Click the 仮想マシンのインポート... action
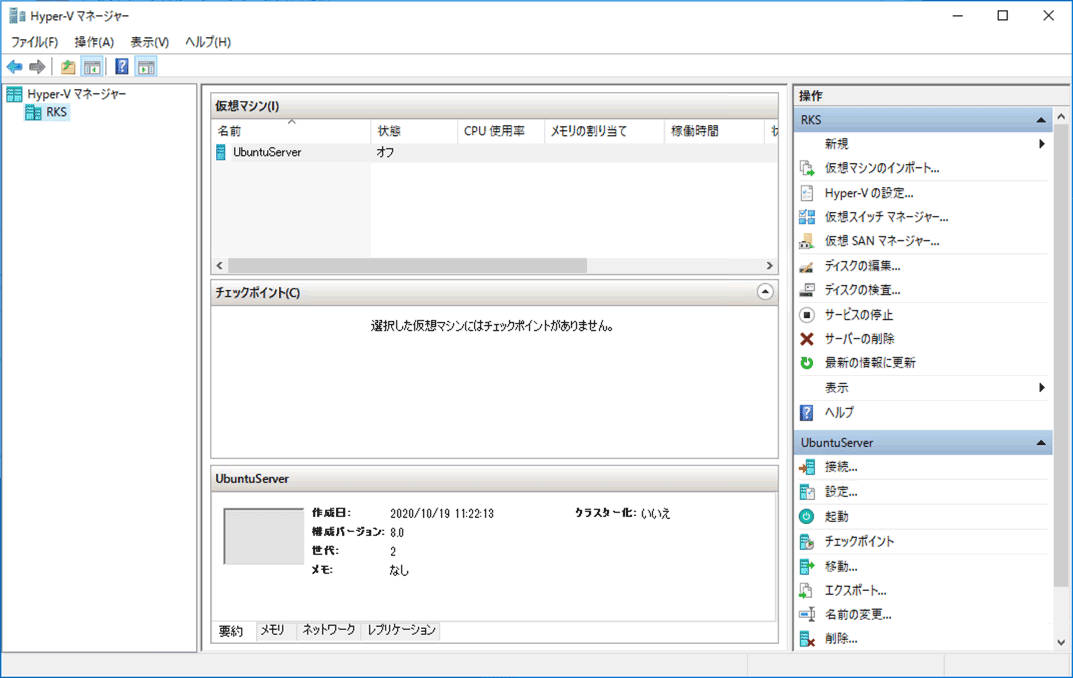The image size is (1073, 678). pos(881,168)
